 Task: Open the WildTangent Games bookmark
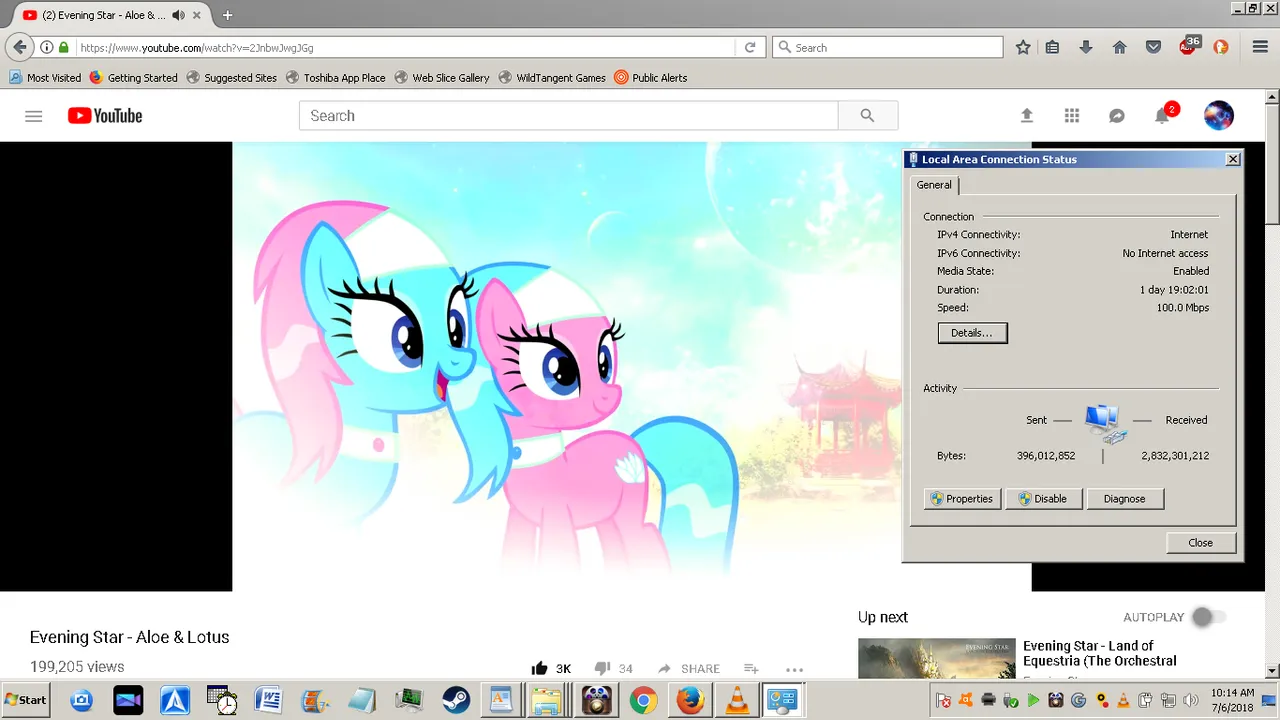coord(552,77)
